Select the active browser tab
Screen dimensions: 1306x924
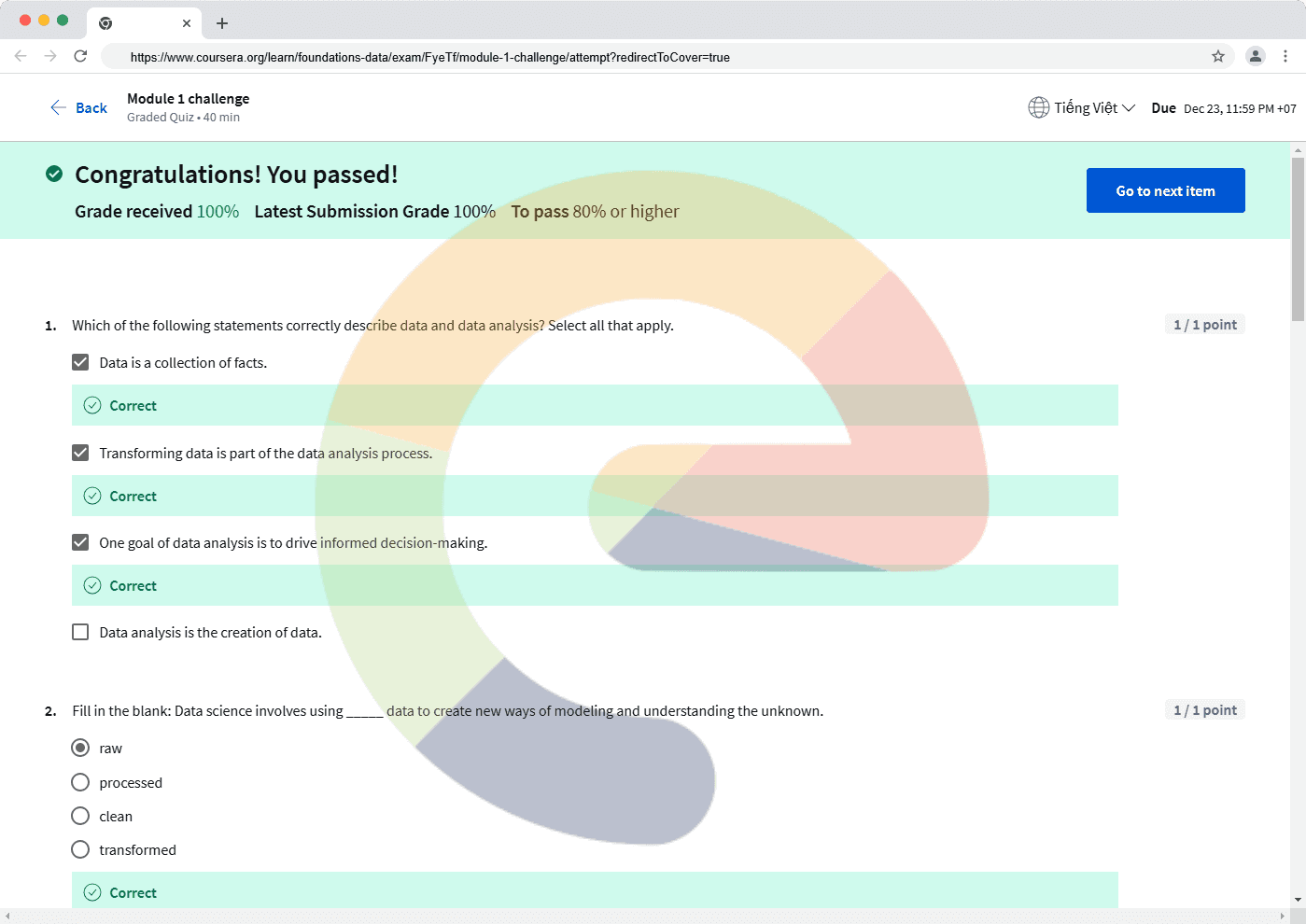pos(145,23)
